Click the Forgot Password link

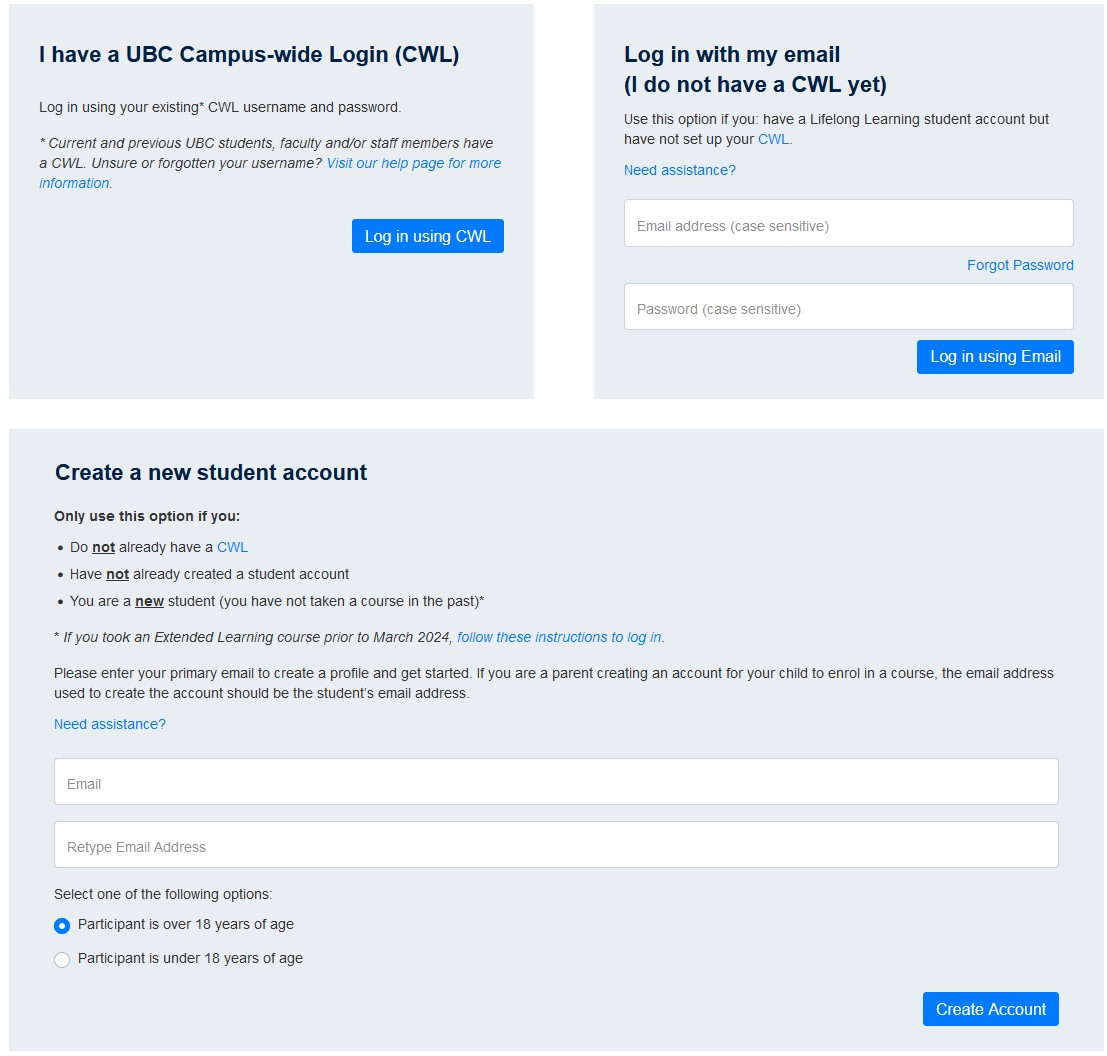pos(1019,265)
